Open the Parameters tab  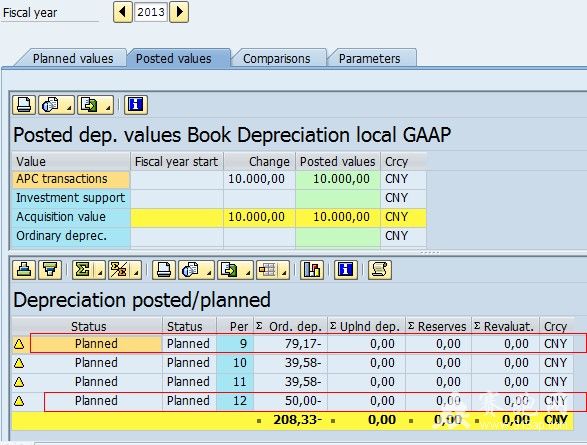click(x=369, y=59)
